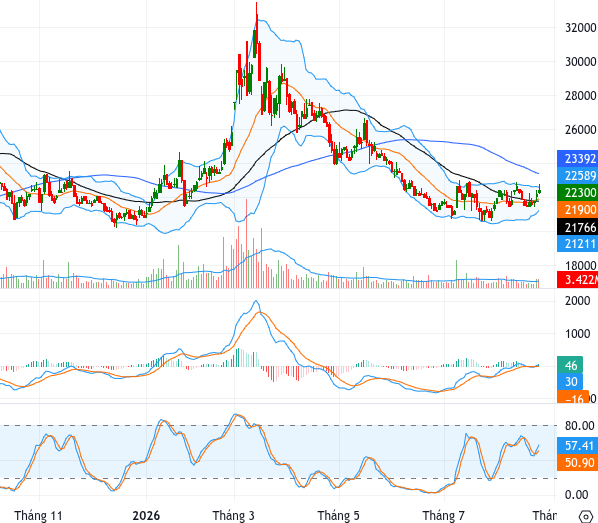Click the Tháng 3 time axis label
The height and width of the screenshot is (523, 598).
pyautogui.click(x=233, y=515)
